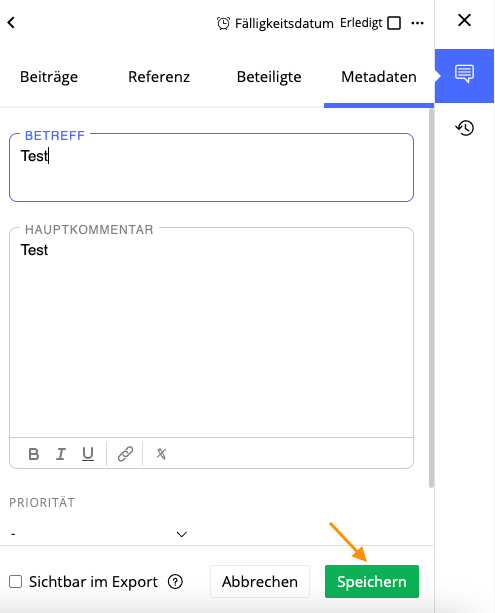Expand the Priorität dropdown
Image resolution: width=495 pixels, height=613 pixels.
click(99, 534)
